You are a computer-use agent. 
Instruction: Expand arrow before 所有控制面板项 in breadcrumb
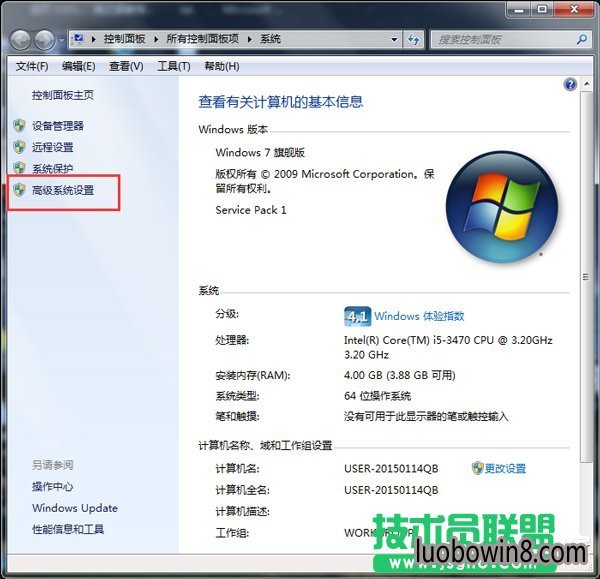coord(156,39)
